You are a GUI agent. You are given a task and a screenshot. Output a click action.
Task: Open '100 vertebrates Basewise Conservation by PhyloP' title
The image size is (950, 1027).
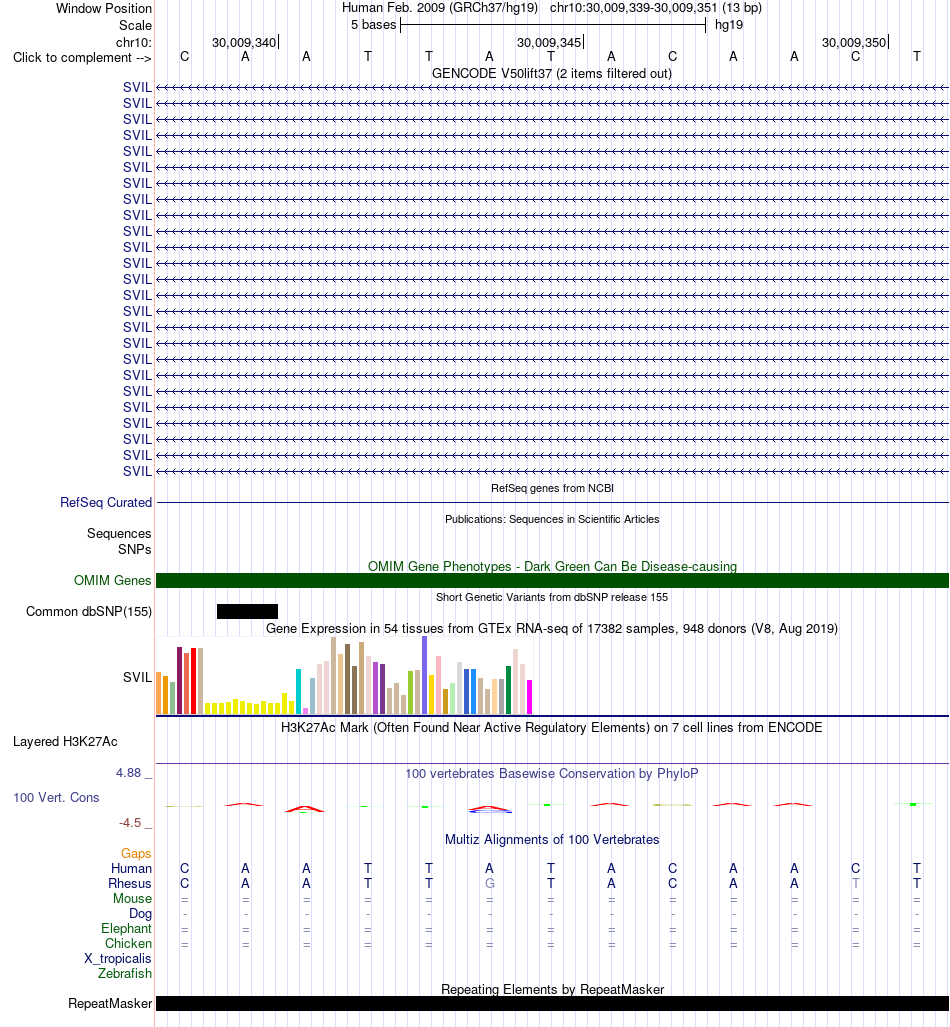point(552,773)
